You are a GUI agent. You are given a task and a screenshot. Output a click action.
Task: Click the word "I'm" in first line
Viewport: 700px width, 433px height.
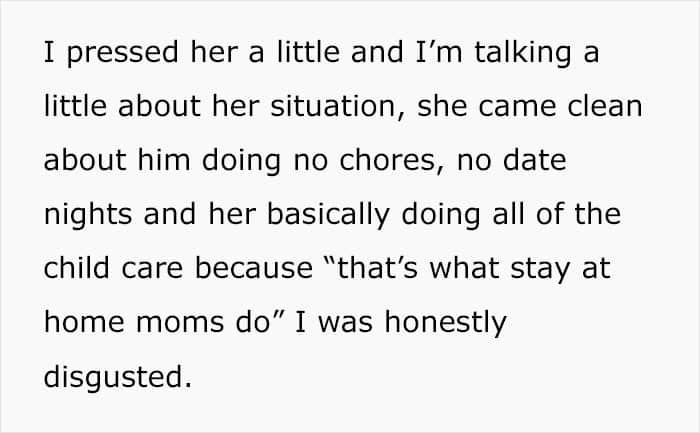coord(439,52)
